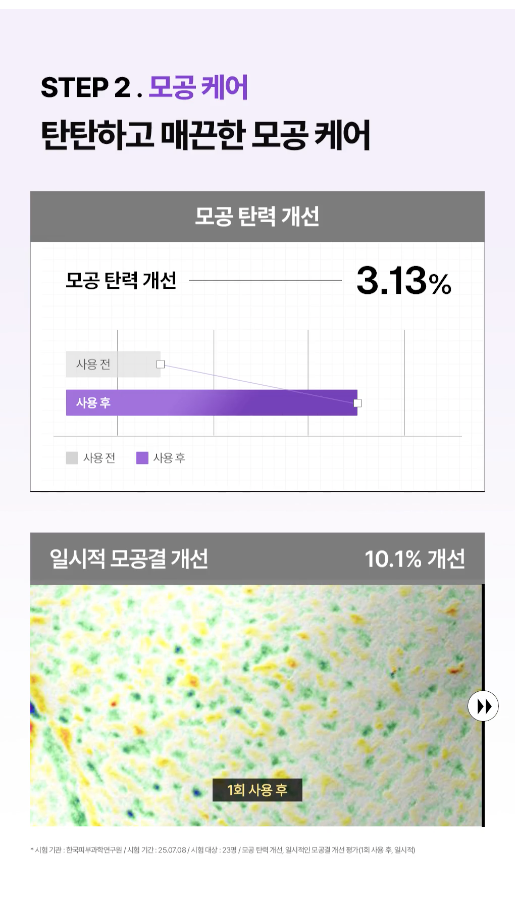The width and height of the screenshot is (516, 912).
Task: Click the 탄탄하고 매끈한 모공 케어 title
Action: click(205, 136)
